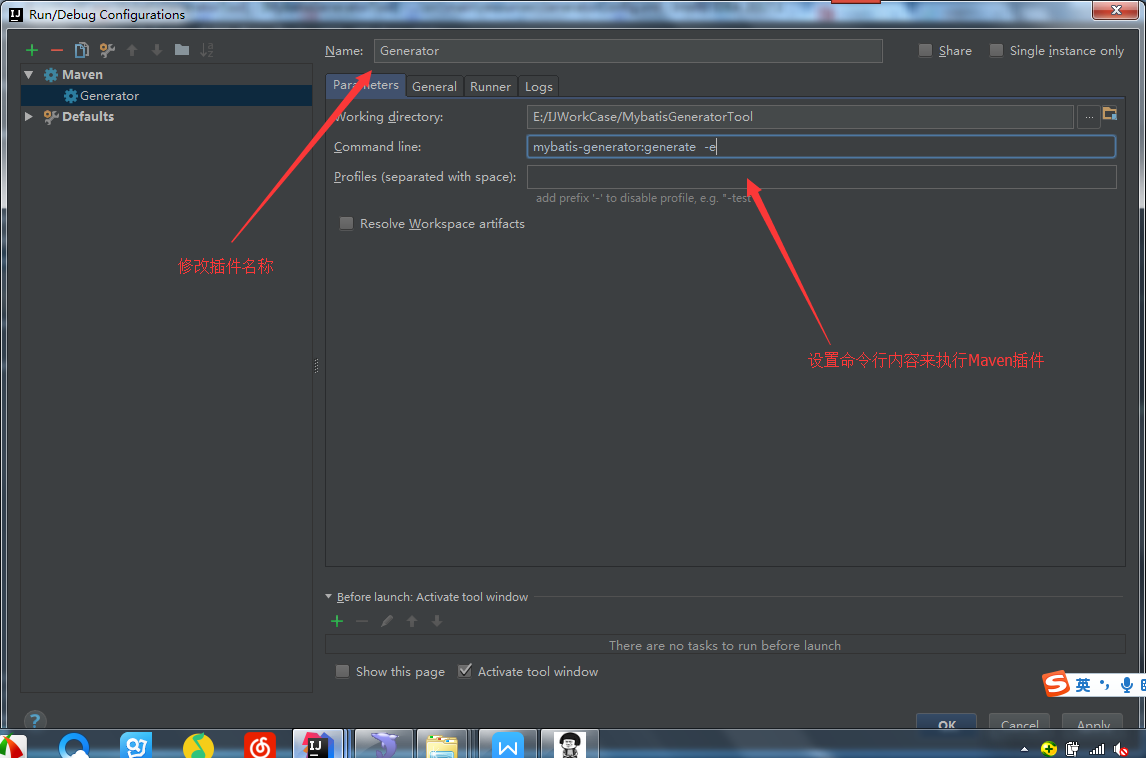Move the Before launch task up
The height and width of the screenshot is (758, 1146).
tap(411, 621)
